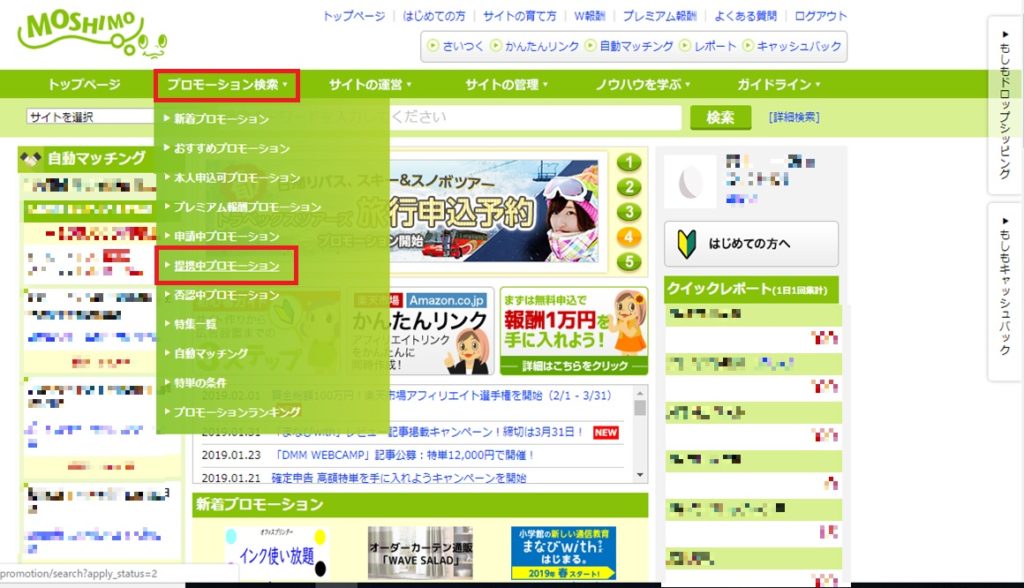Click the Amazon かんたんリンク banner
The image size is (1024, 588).
421,331
